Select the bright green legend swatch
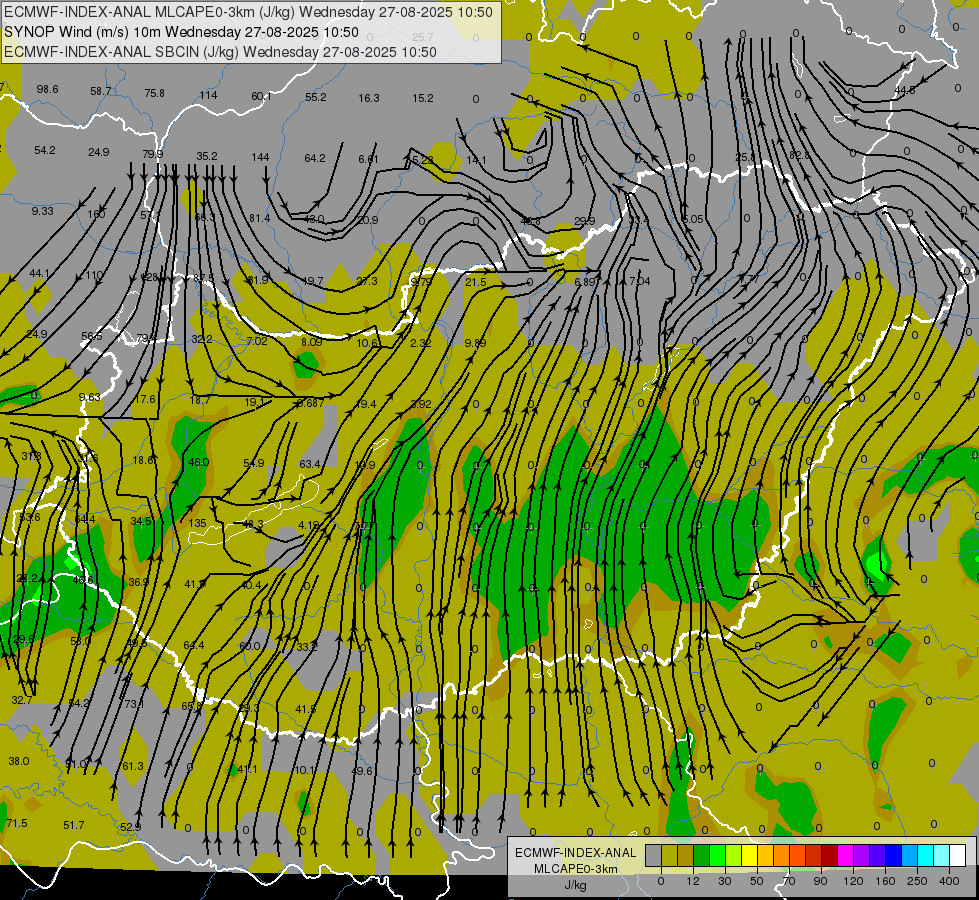Viewport: 979px width, 900px height. coord(718,856)
